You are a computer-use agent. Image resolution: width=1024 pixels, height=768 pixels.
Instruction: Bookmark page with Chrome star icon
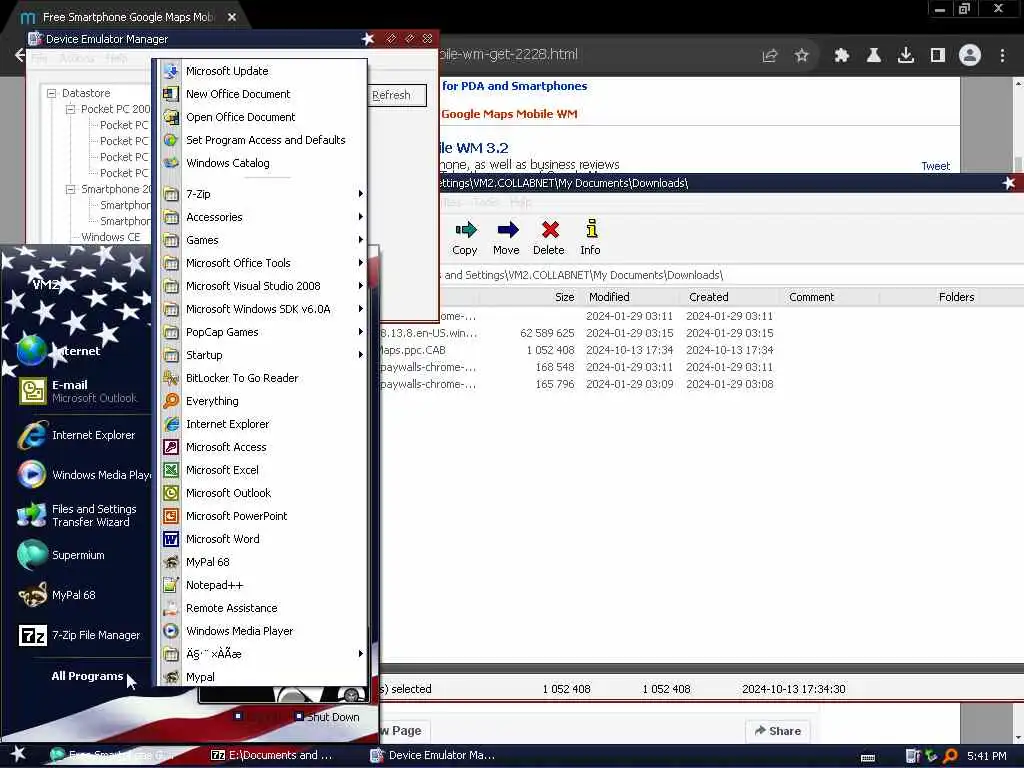pyautogui.click(x=802, y=56)
